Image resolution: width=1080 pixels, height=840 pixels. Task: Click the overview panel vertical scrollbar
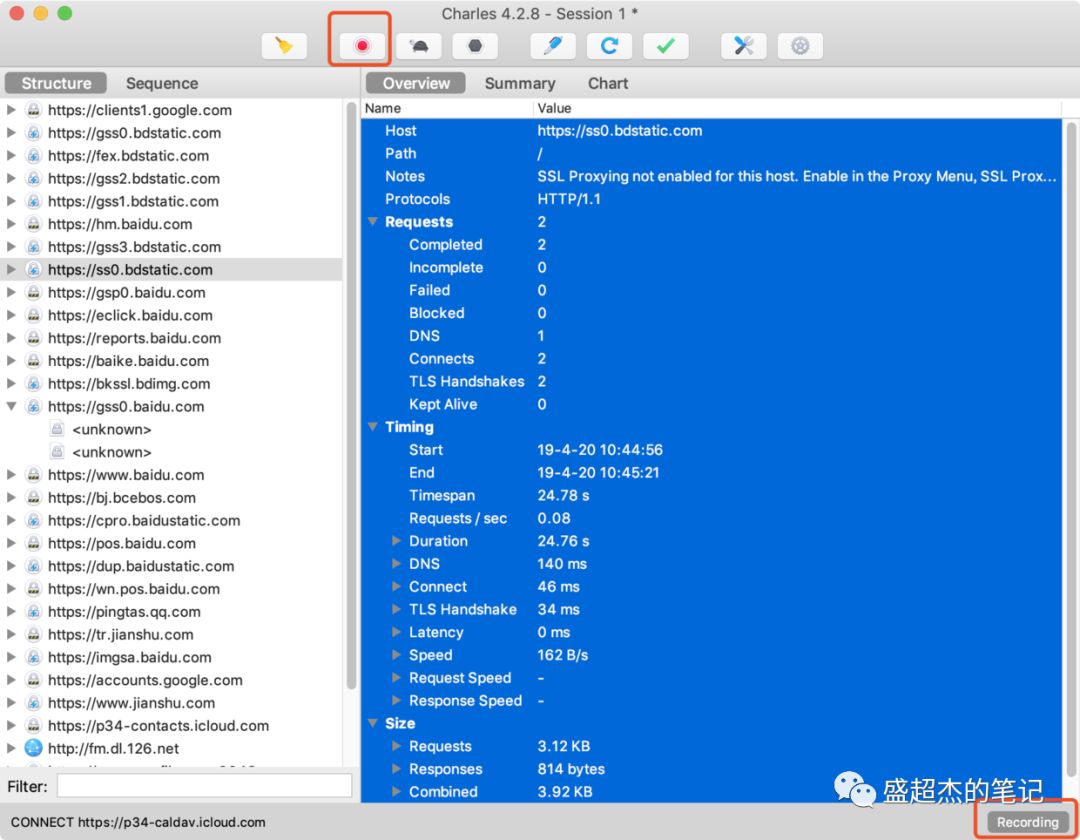(1071, 448)
